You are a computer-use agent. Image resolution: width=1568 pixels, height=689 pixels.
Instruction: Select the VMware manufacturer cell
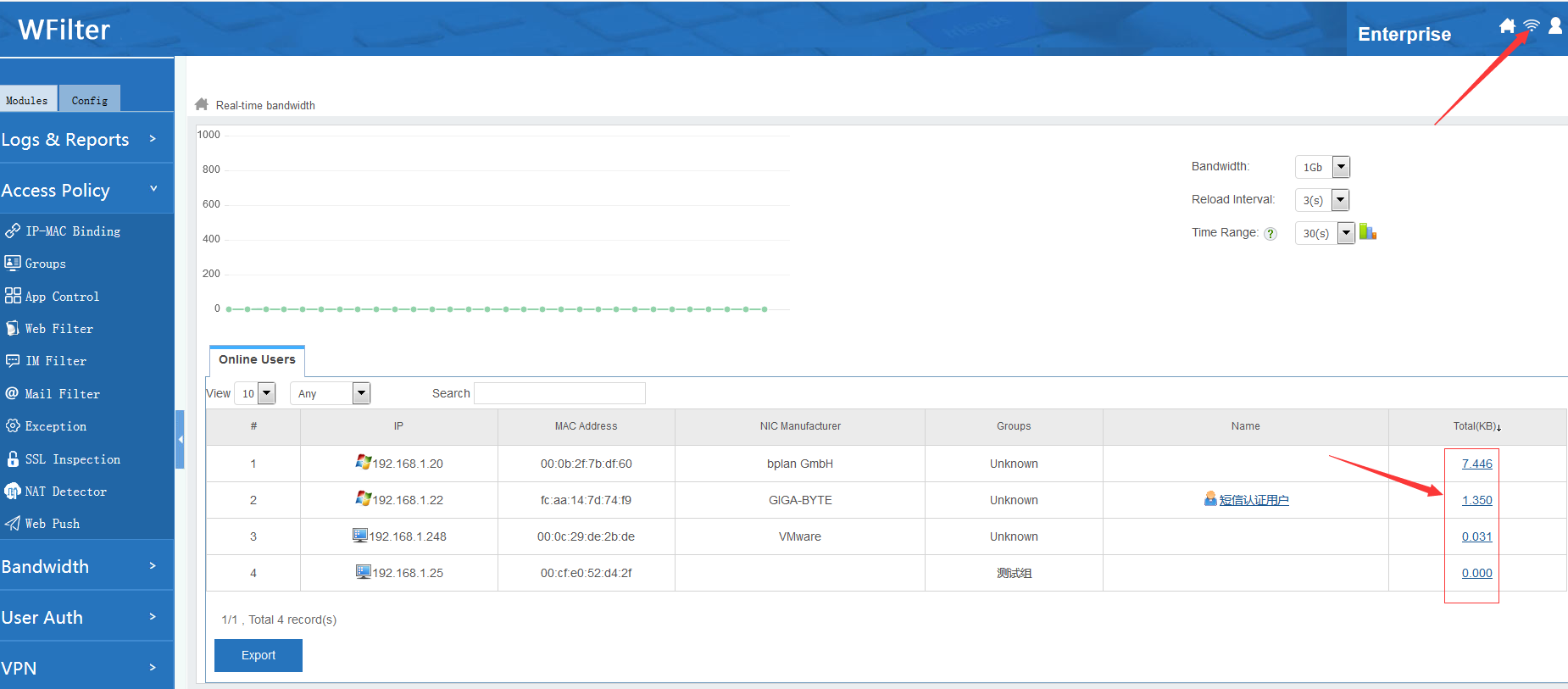[x=800, y=536]
